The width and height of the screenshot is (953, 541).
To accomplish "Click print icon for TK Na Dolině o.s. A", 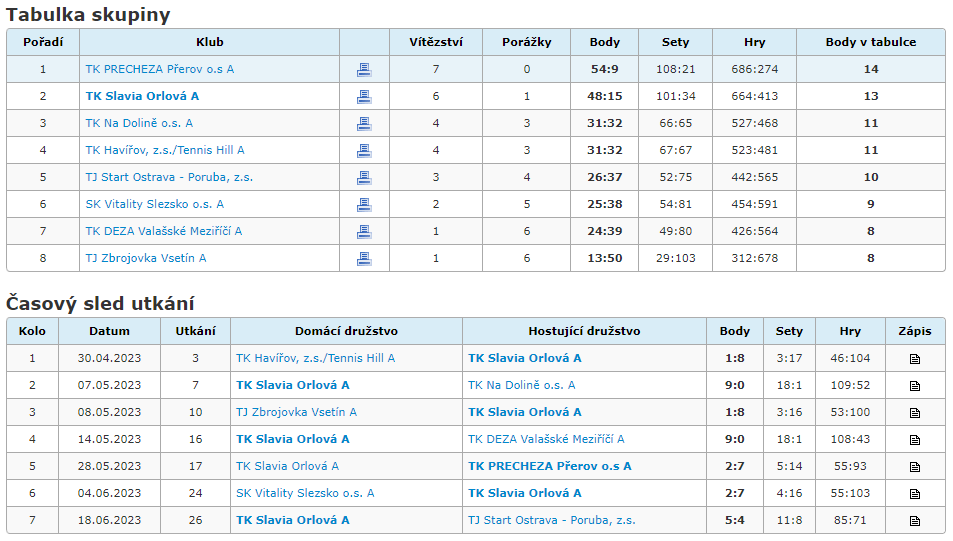I will 364,123.
